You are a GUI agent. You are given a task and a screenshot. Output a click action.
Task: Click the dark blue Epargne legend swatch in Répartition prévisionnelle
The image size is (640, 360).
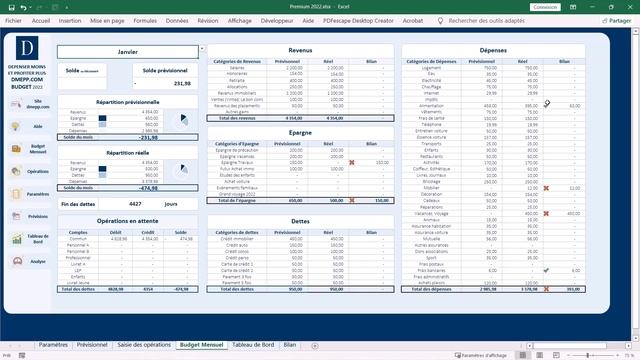102,118
